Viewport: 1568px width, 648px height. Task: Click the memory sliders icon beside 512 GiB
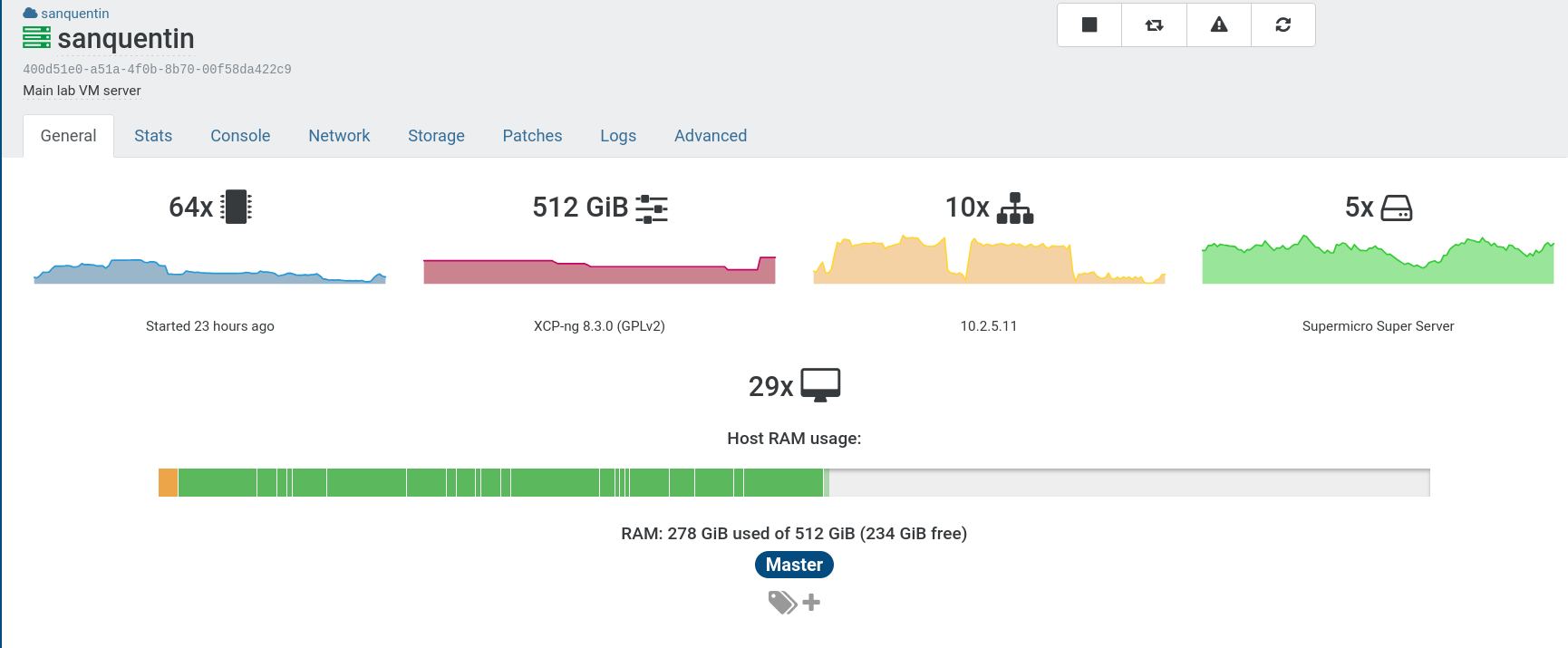652,208
